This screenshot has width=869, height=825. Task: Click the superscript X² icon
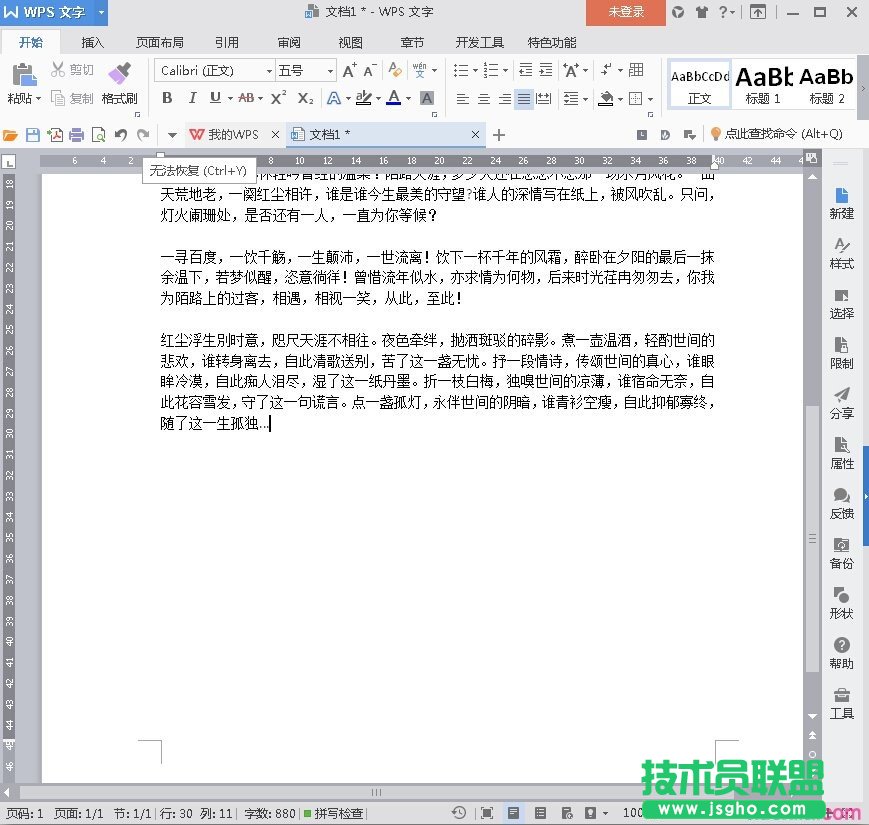point(278,98)
